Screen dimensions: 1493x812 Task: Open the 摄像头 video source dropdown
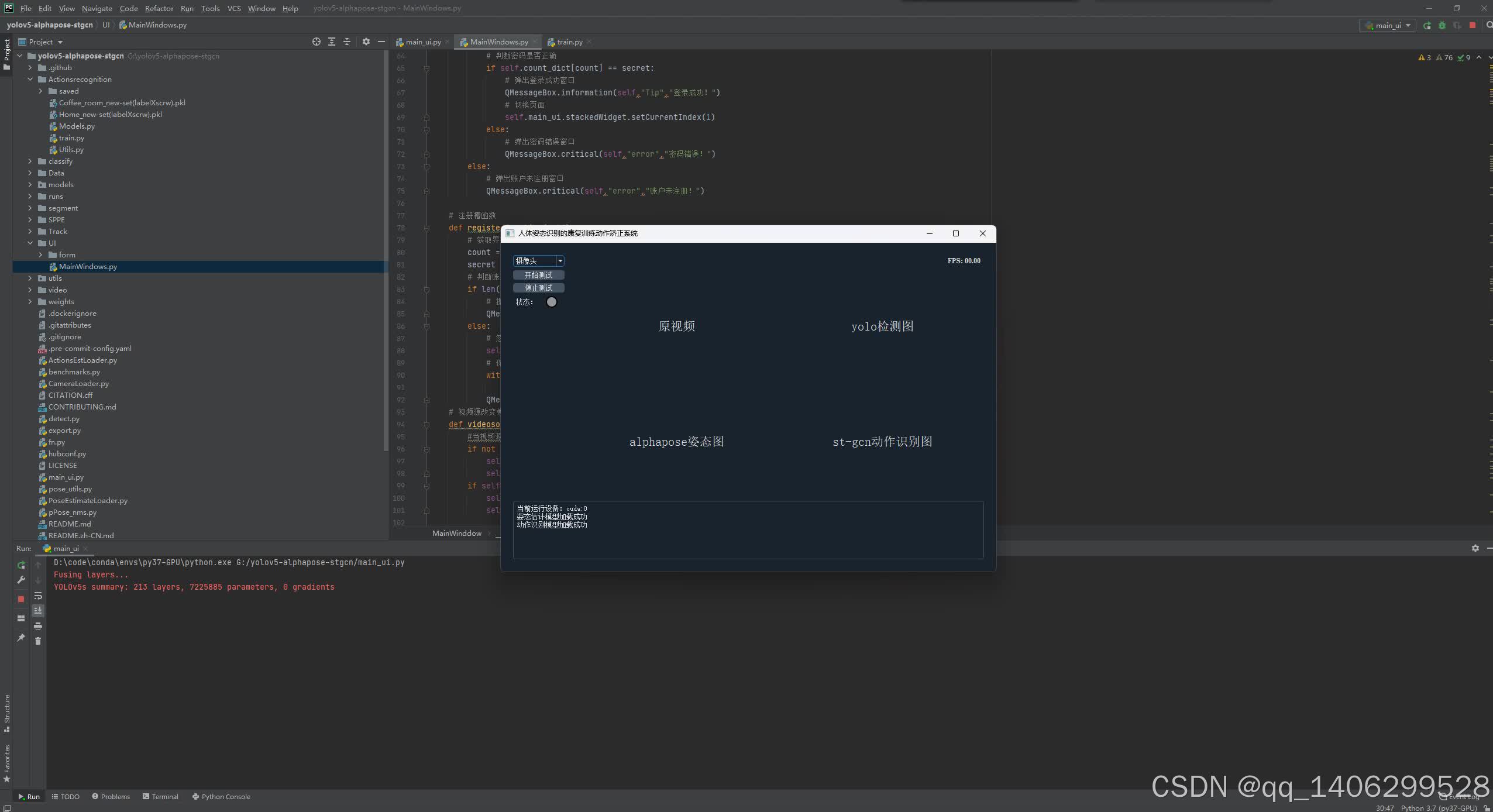[x=560, y=261]
